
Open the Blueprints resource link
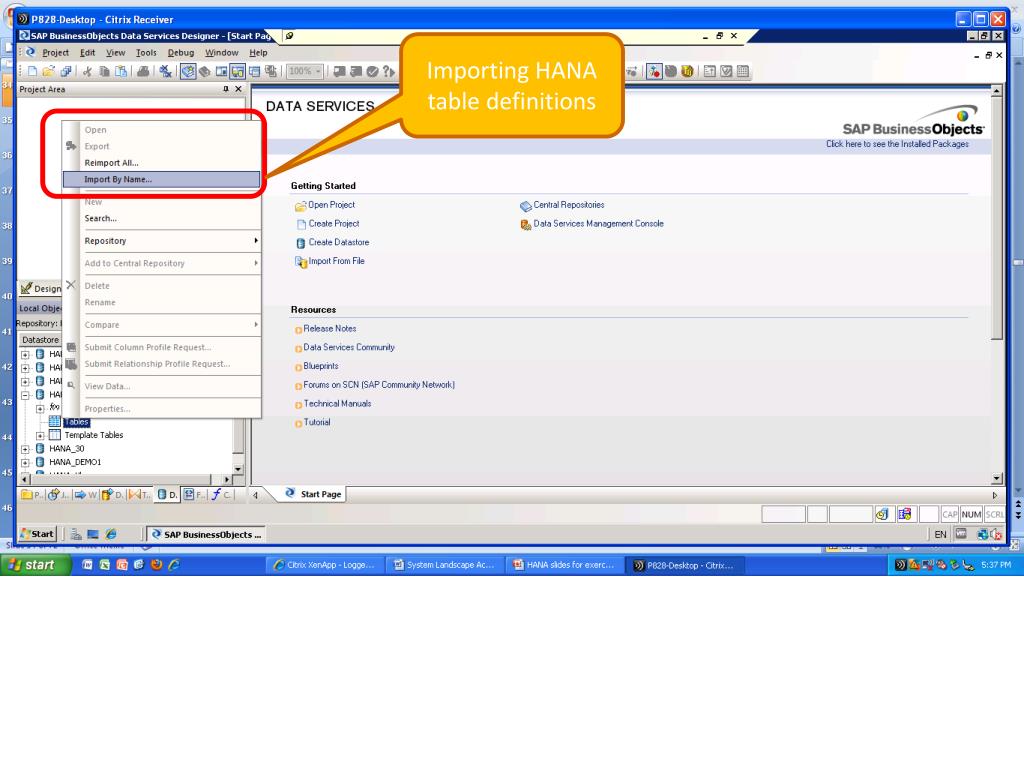click(321, 366)
